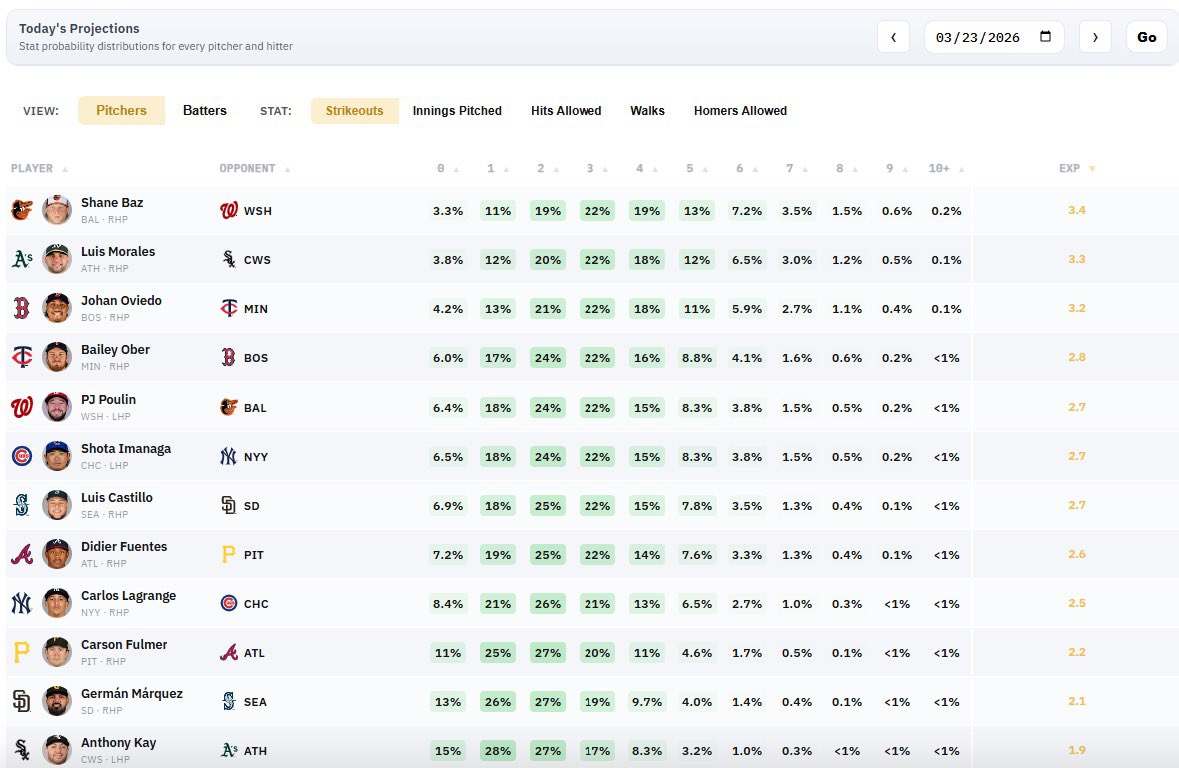1179x768 pixels.
Task: Select the Strikeouts stat filter
Action: point(354,111)
